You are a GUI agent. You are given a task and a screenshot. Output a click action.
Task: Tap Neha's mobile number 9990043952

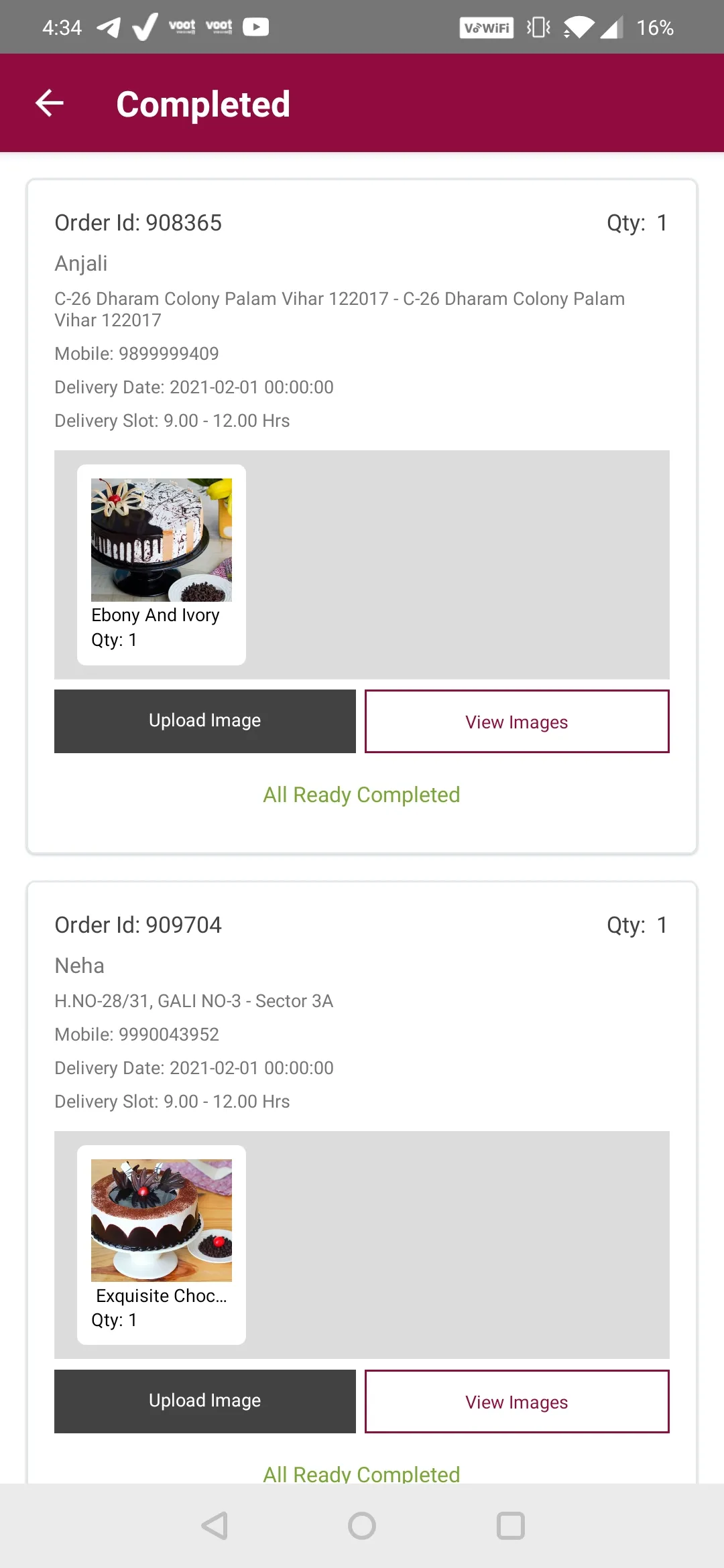[169, 1035]
